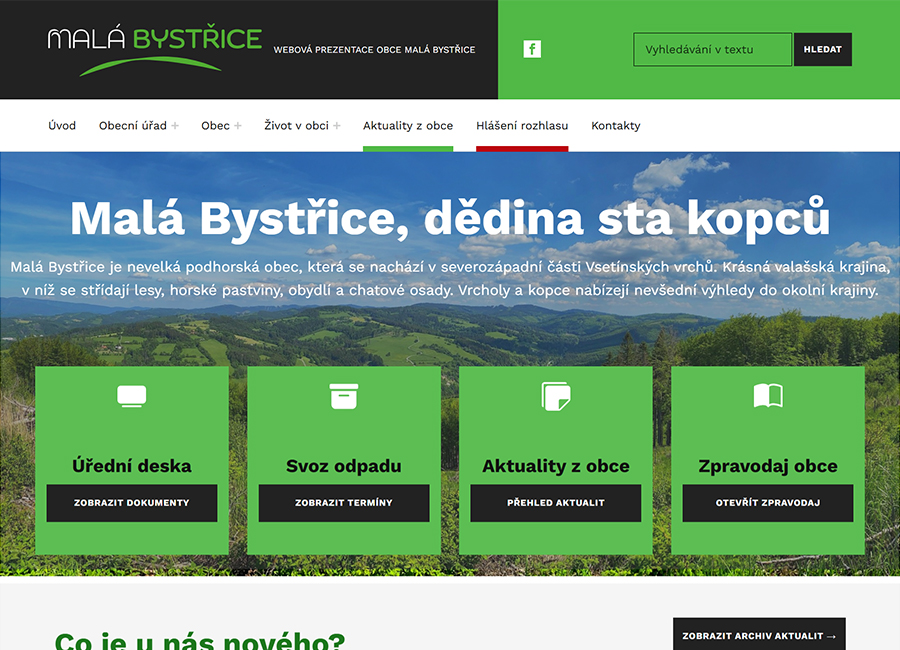The height and width of the screenshot is (650, 900).
Task: Open the Facebook page icon
Action: [531, 48]
